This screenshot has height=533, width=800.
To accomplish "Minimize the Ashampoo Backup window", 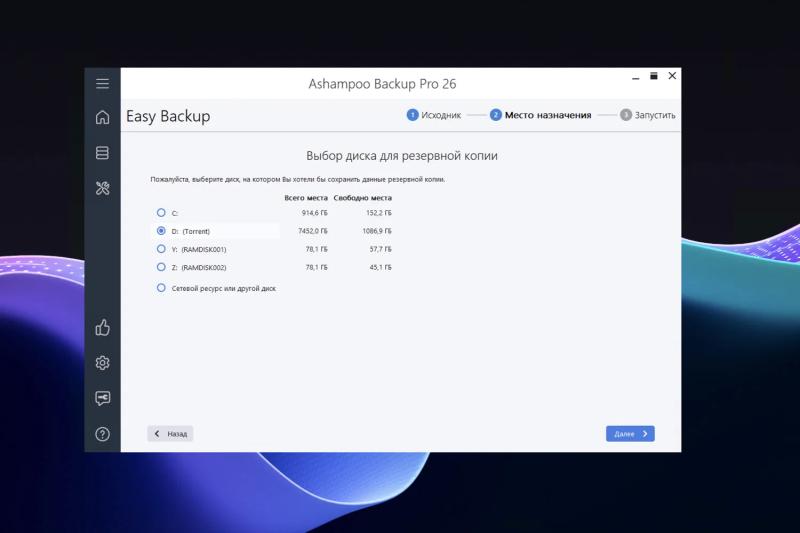I will (636, 77).
